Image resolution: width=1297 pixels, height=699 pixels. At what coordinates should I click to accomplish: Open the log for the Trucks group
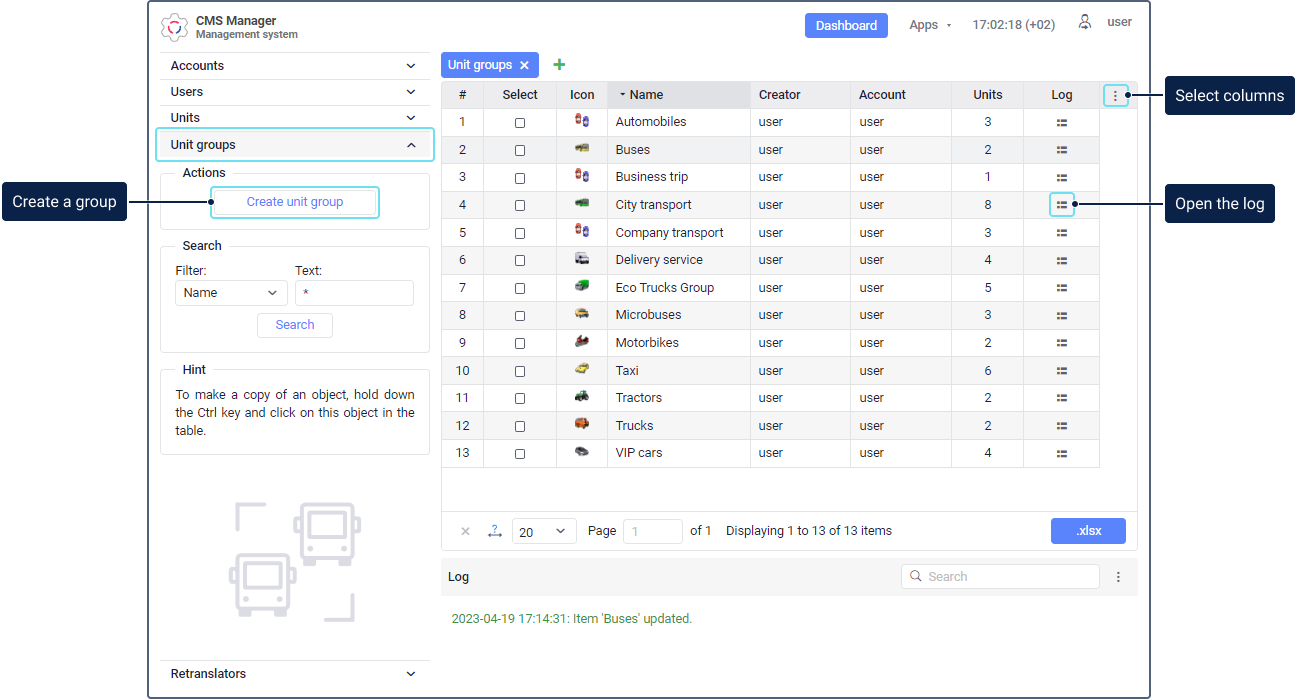tap(1062, 426)
